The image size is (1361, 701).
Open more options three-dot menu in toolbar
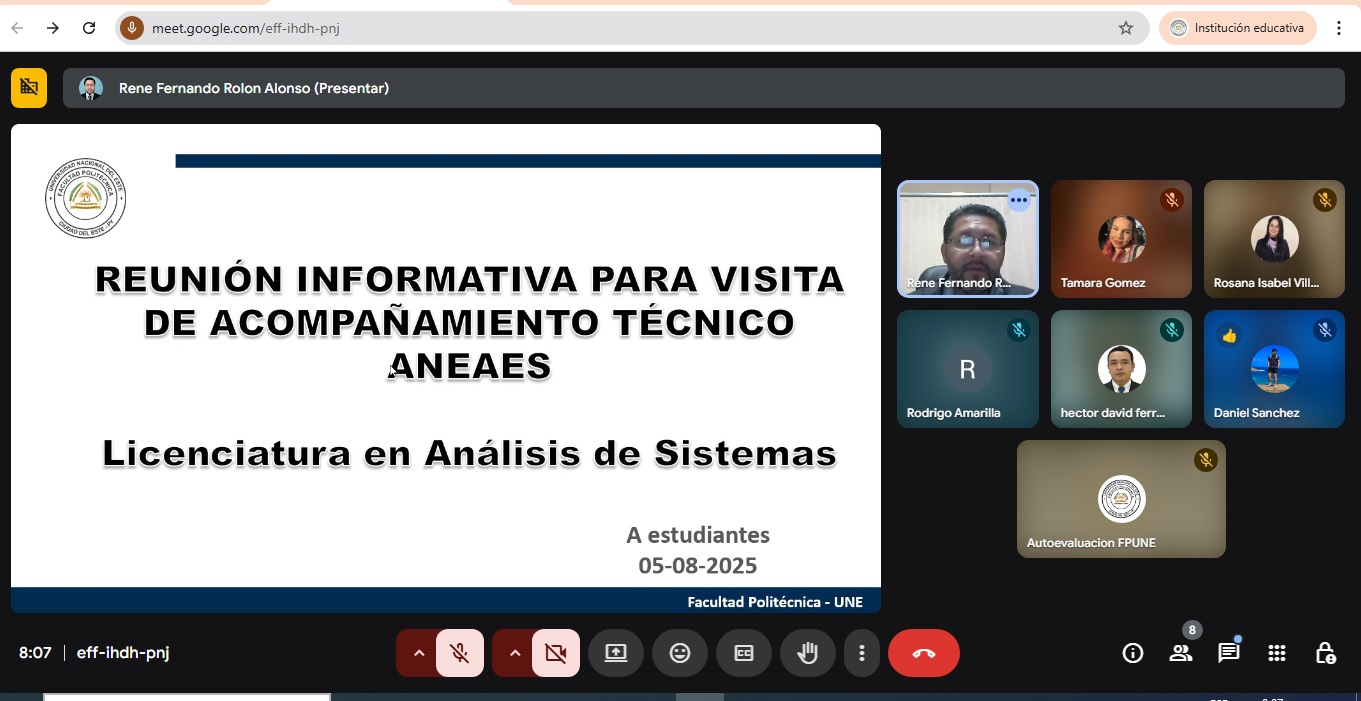click(861, 653)
